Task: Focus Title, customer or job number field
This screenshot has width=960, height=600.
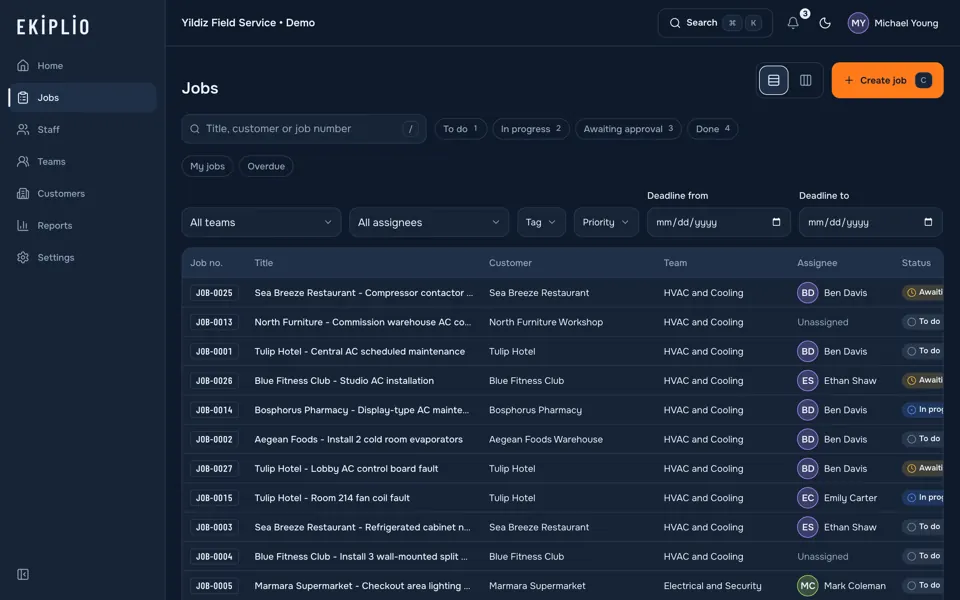Action: pos(304,129)
